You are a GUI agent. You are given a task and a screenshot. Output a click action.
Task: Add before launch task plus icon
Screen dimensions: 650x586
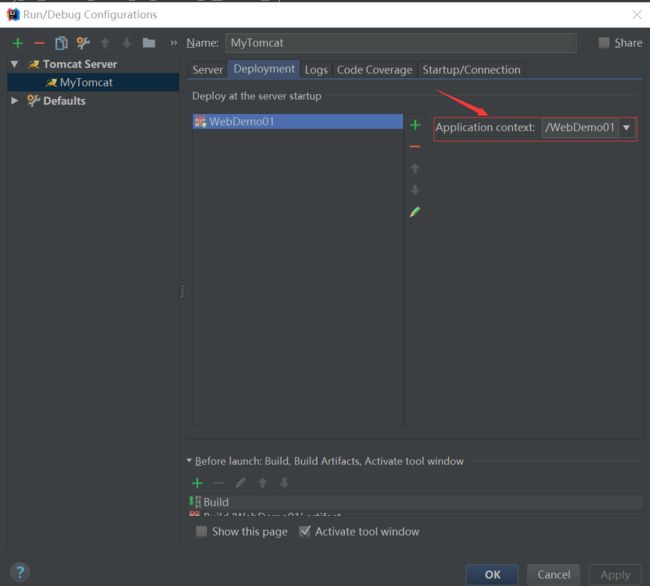tap(197, 483)
